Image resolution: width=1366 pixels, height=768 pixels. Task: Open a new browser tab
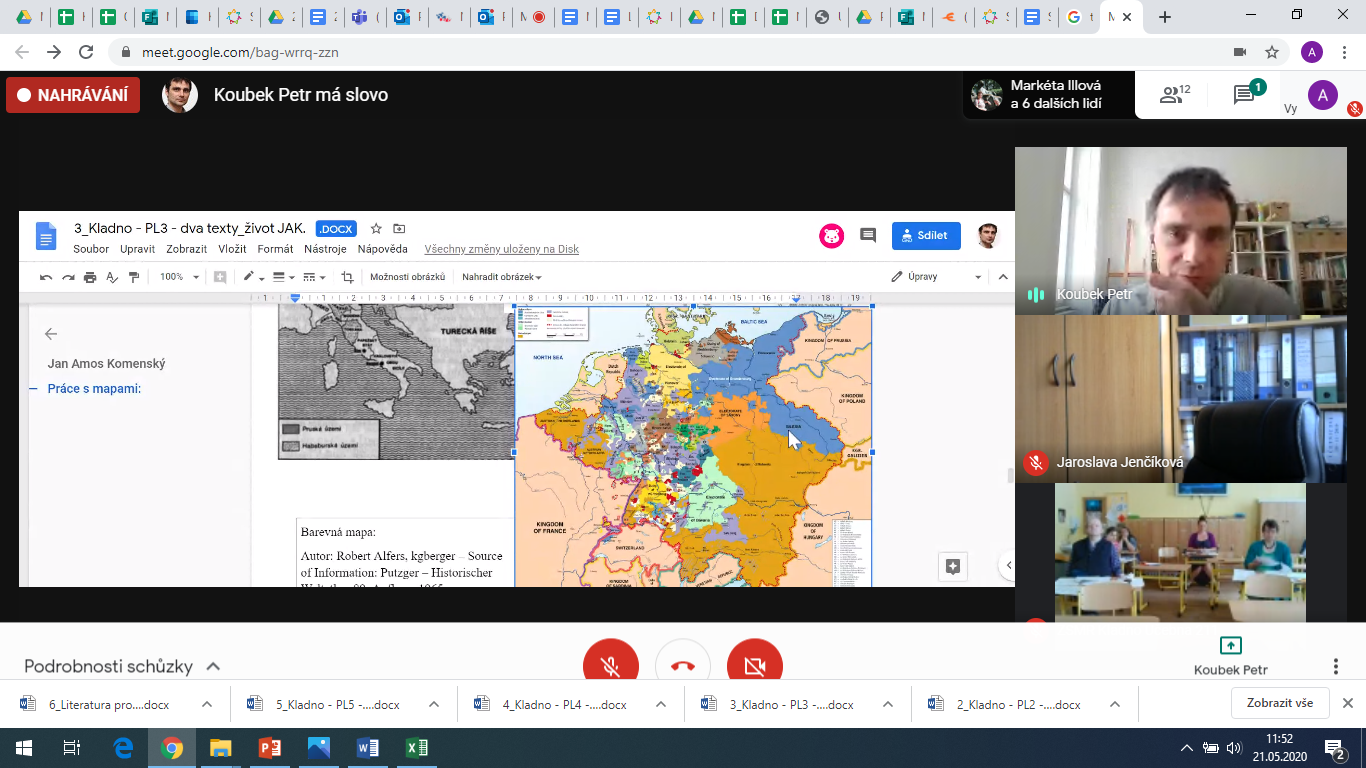pyautogui.click(x=1165, y=17)
